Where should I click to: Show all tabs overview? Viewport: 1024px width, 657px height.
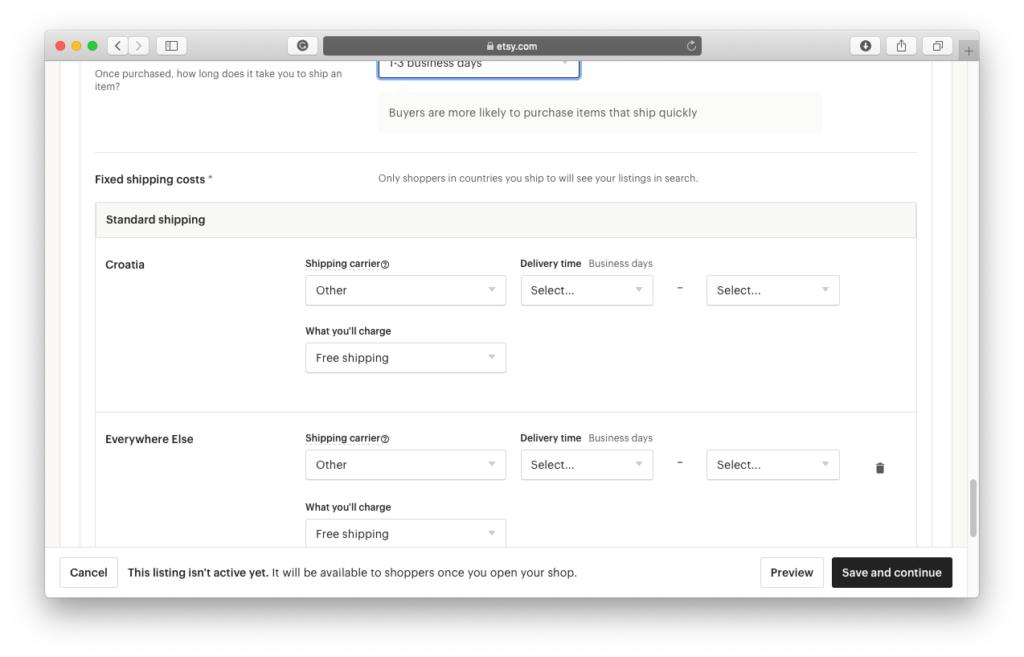click(x=938, y=46)
